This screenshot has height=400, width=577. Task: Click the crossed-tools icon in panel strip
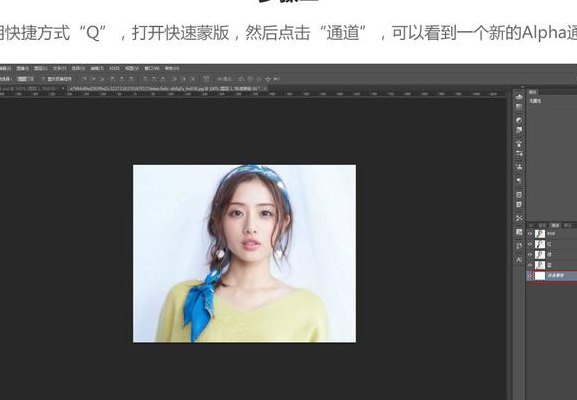click(x=519, y=218)
